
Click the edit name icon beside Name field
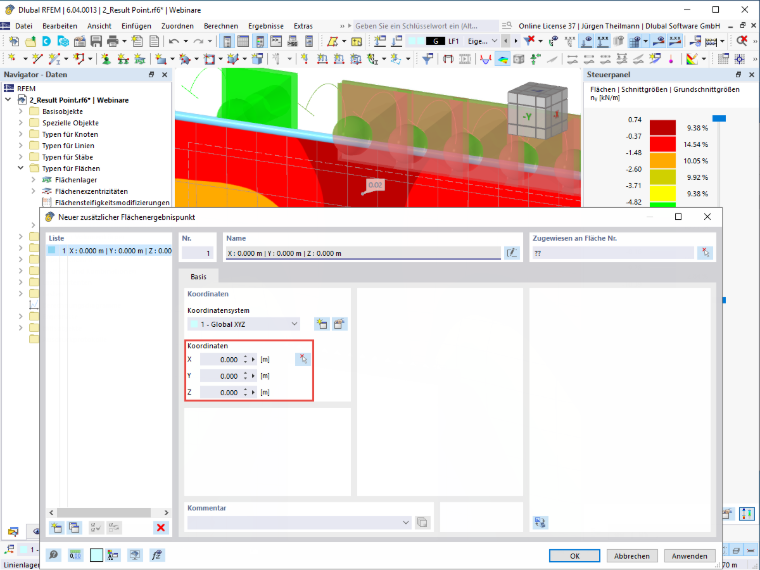(512, 253)
